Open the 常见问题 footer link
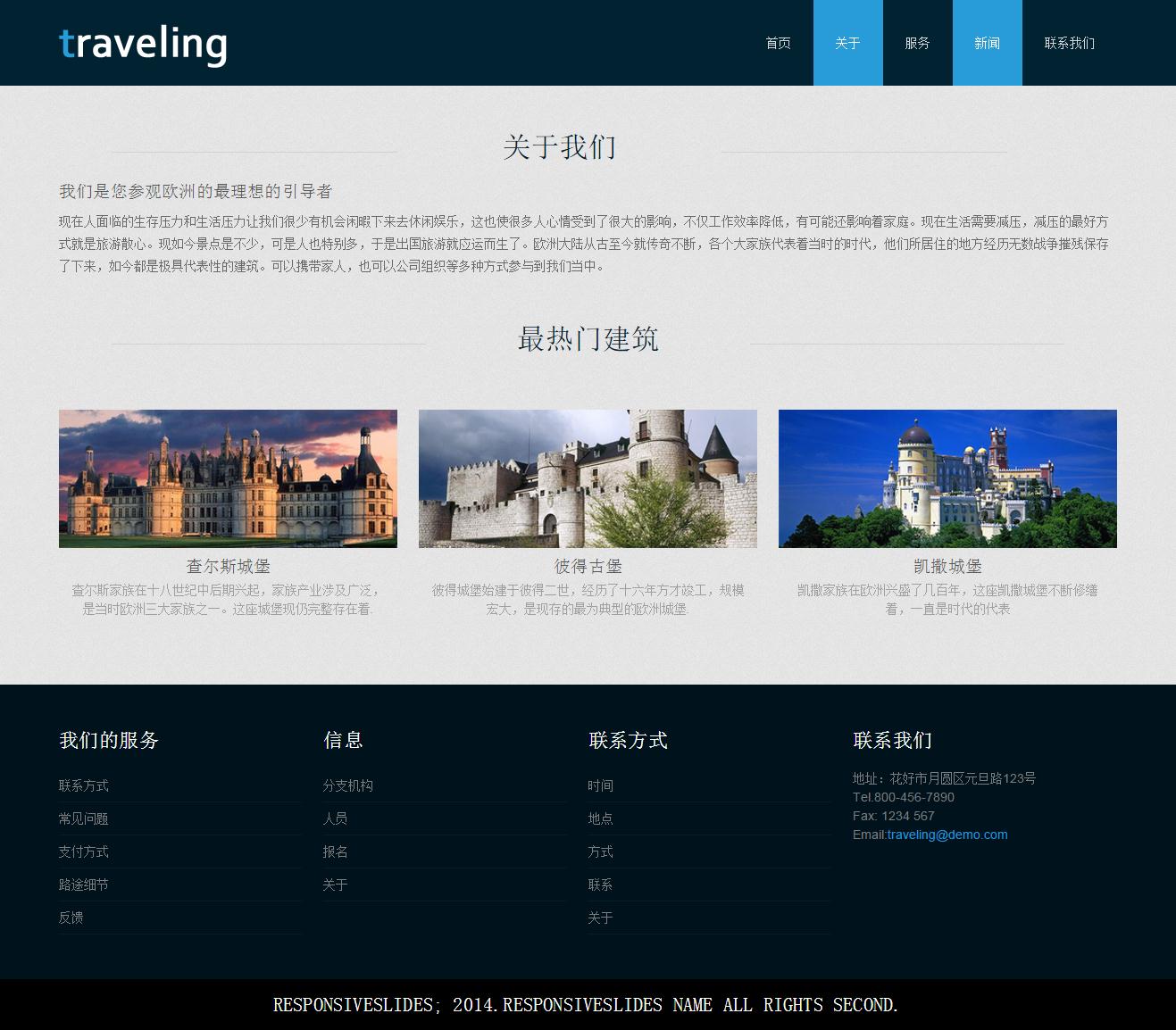Viewport: 1176px width, 1030px height. pos(84,818)
